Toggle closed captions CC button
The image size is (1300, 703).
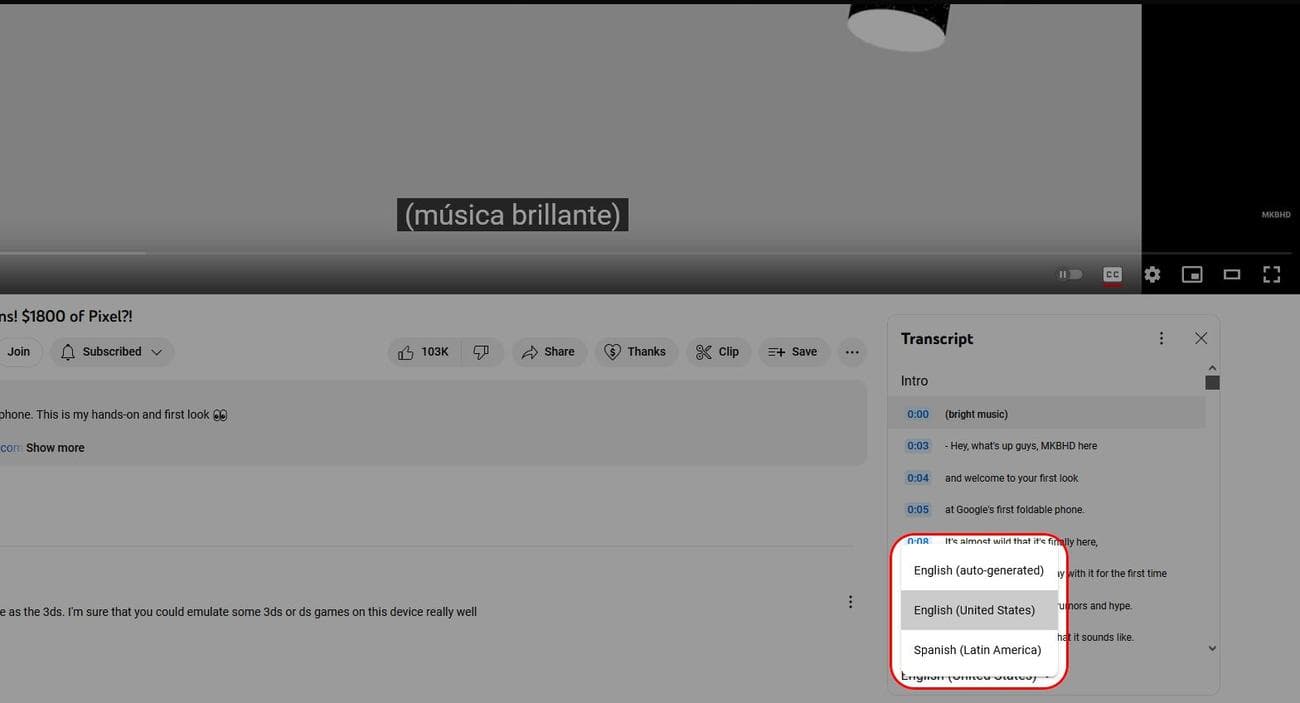click(1112, 274)
